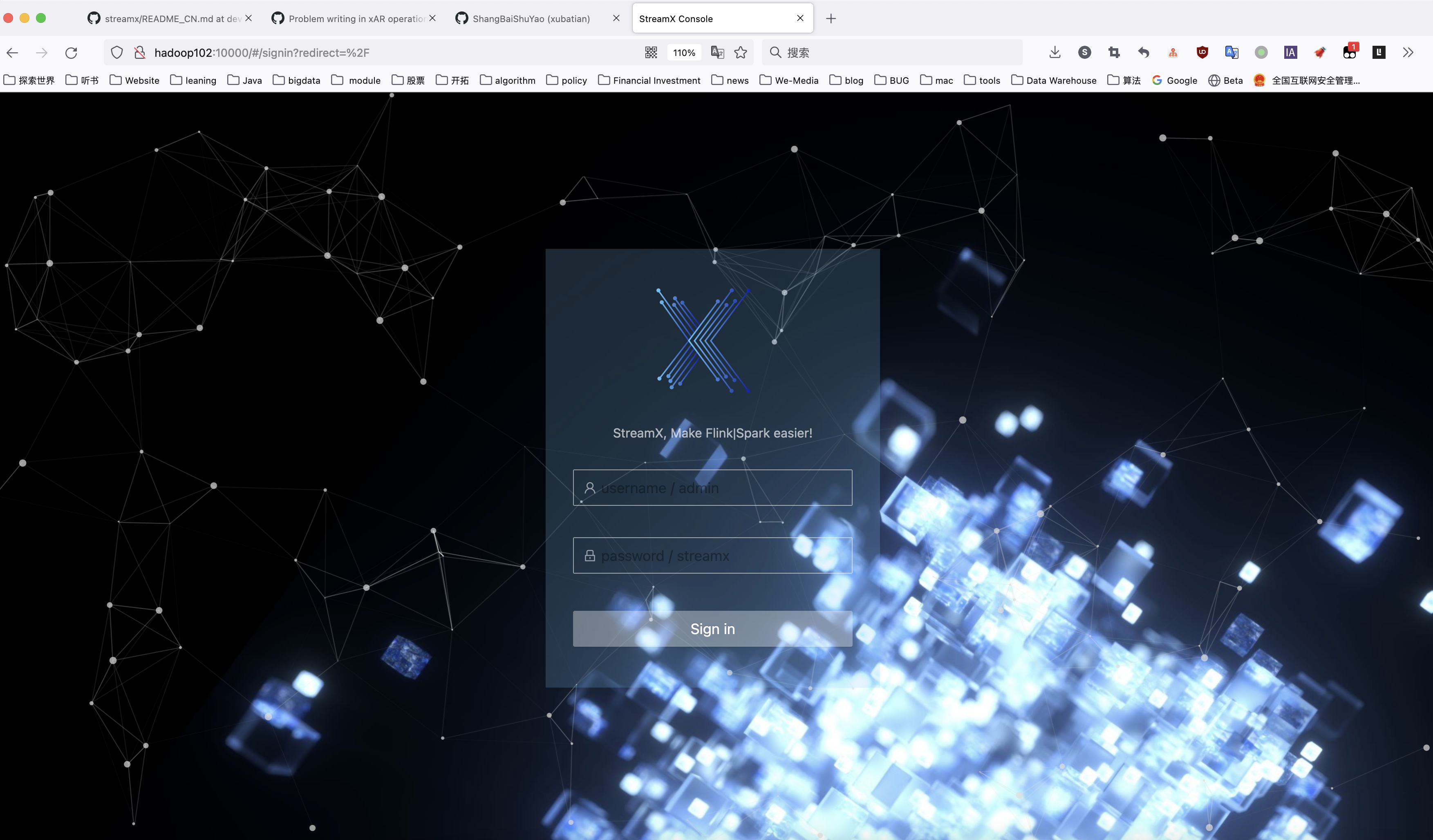The width and height of the screenshot is (1433, 840).
Task: Open the 探索世界 bookmark folder
Action: (x=29, y=80)
